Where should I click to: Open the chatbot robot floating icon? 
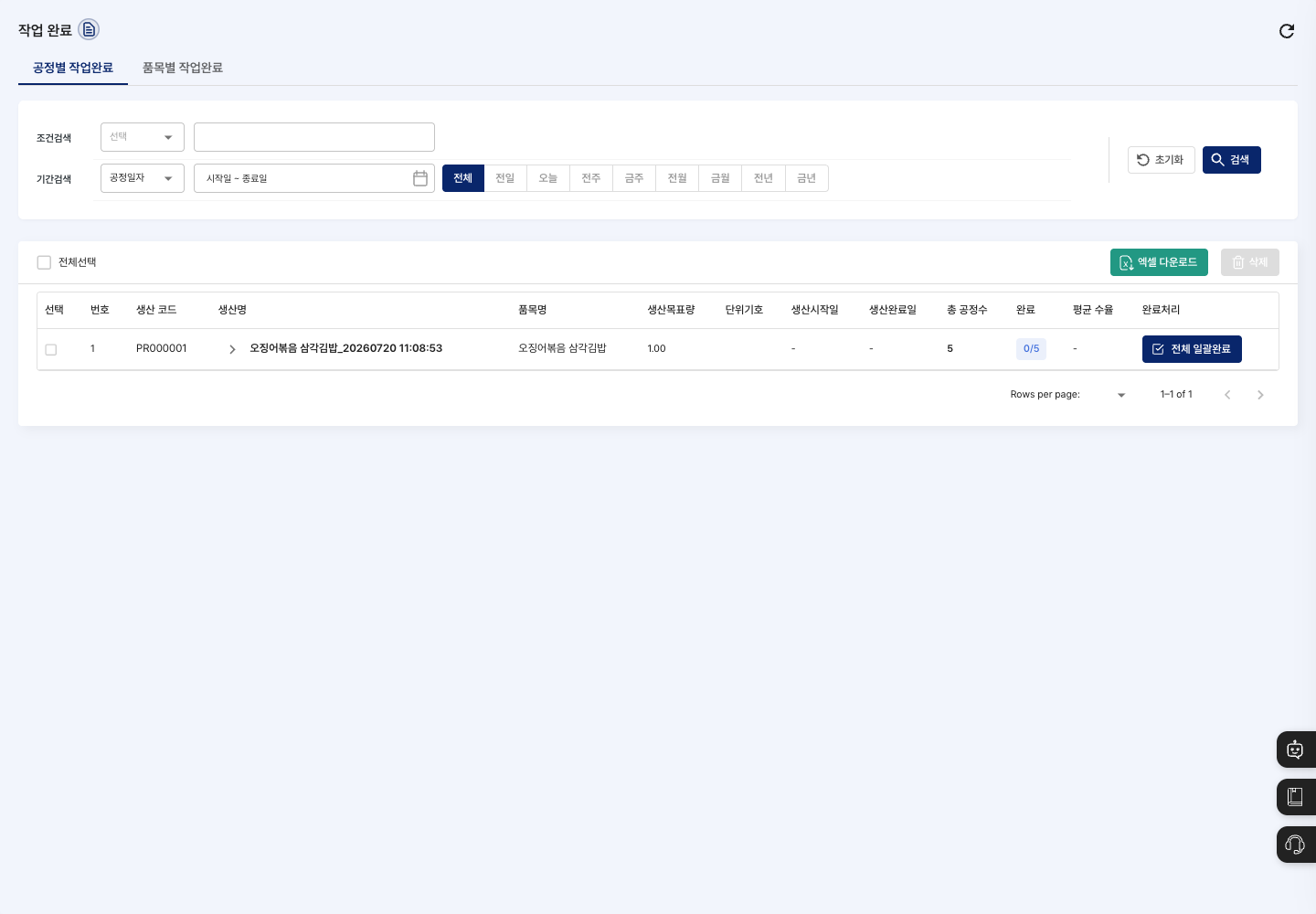click(1295, 749)
